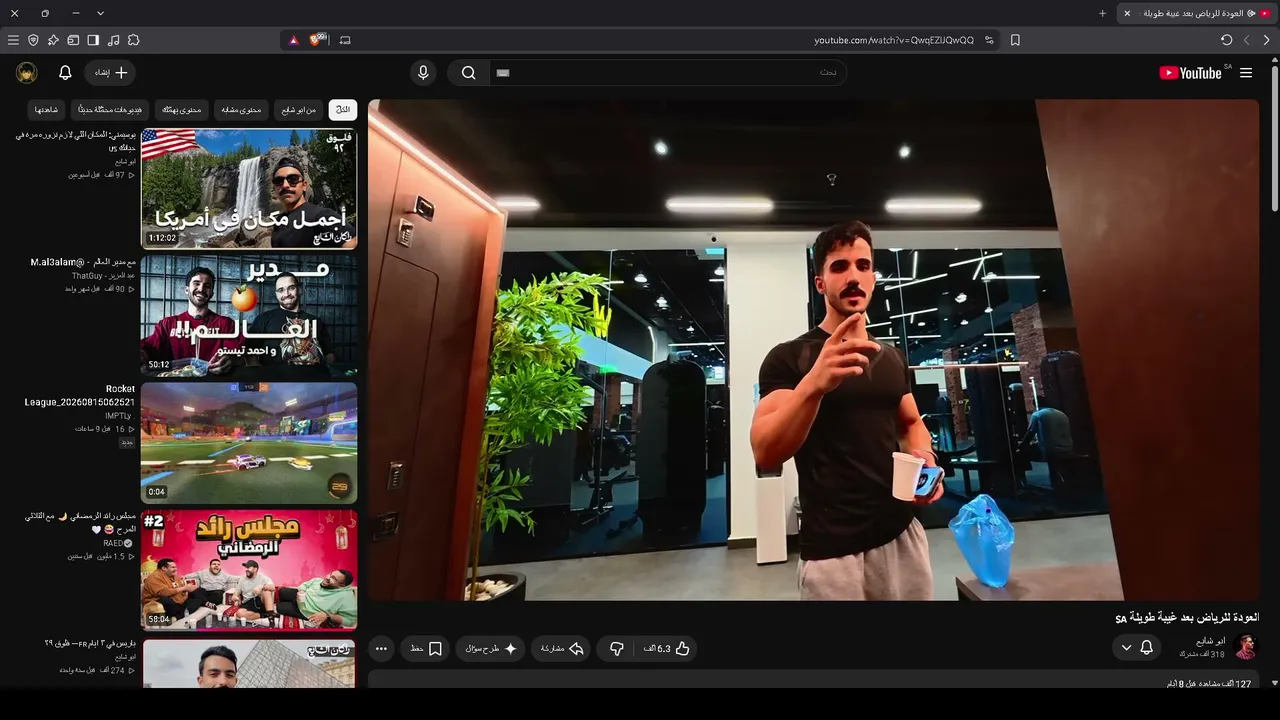Open the channel avatar next to the video title
The image size is (1280, 720).
tap(1245, 647)
